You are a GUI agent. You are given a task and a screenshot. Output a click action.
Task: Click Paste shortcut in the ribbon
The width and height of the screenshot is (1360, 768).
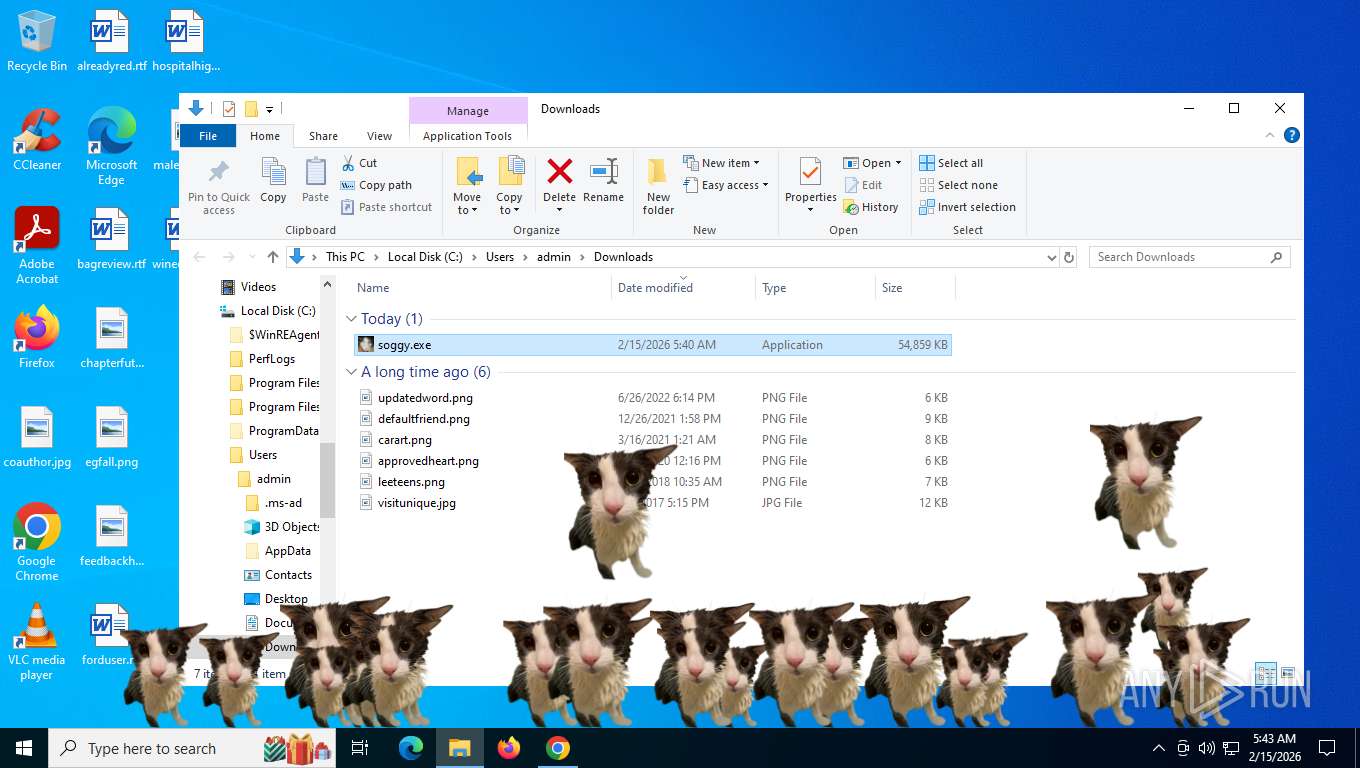click(386, 207)
